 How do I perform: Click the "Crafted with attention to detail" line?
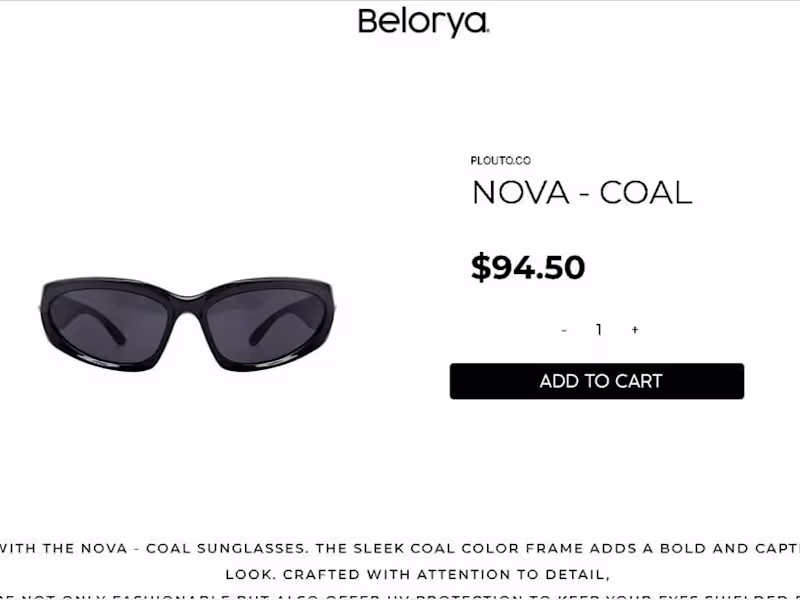click(x=417, y=575)
